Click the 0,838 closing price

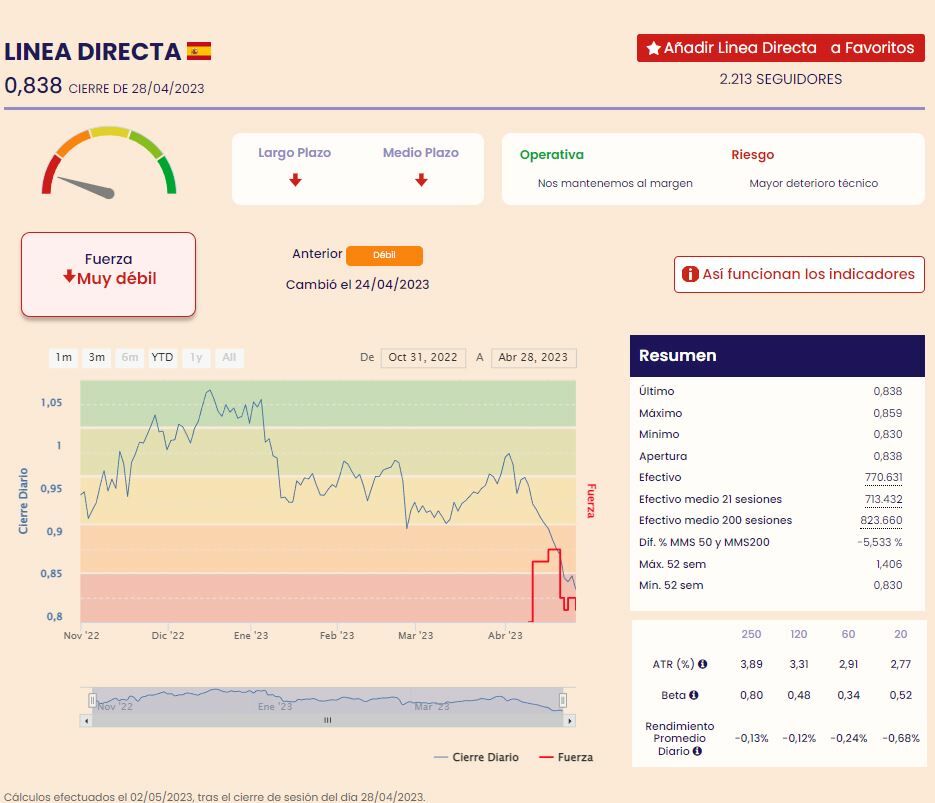pos(33,85)
